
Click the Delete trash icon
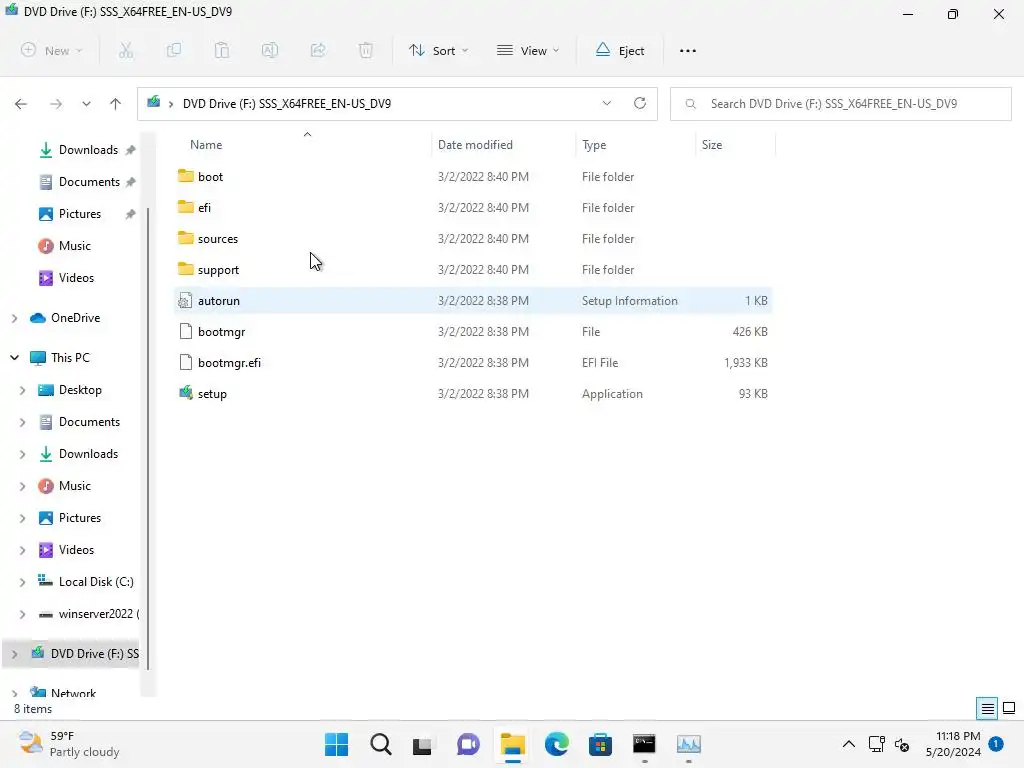(x=366, y=50)
